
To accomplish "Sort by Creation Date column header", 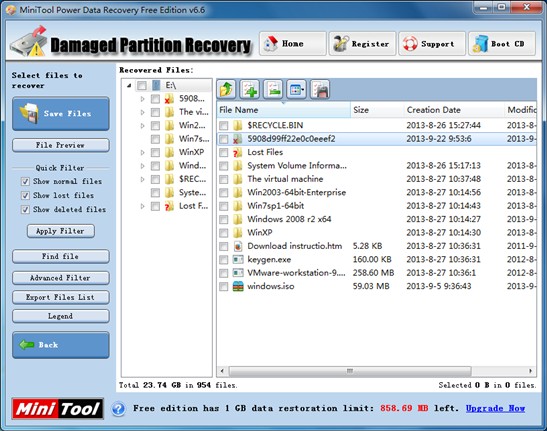I will click(454, 110).
